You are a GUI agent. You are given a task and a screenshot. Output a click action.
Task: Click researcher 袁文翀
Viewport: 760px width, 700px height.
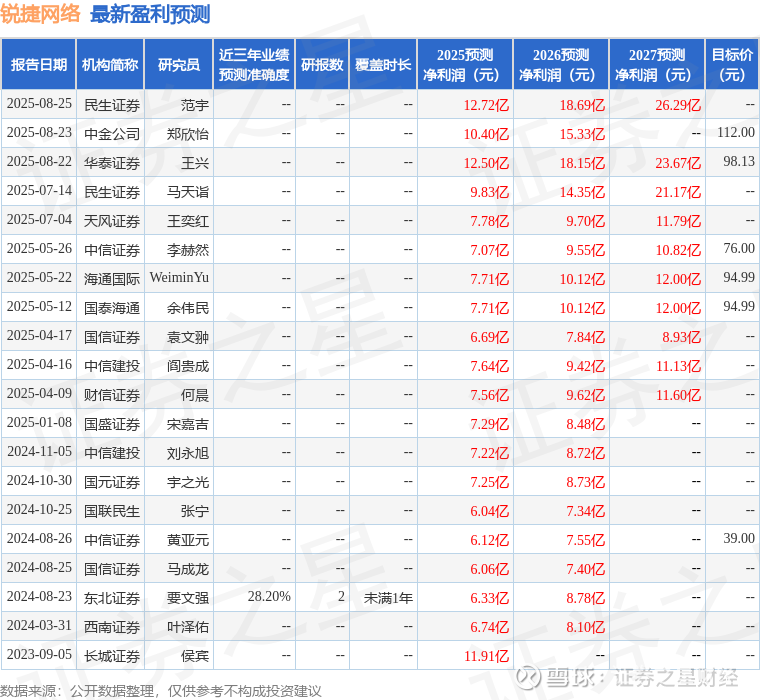coord(188,337)
